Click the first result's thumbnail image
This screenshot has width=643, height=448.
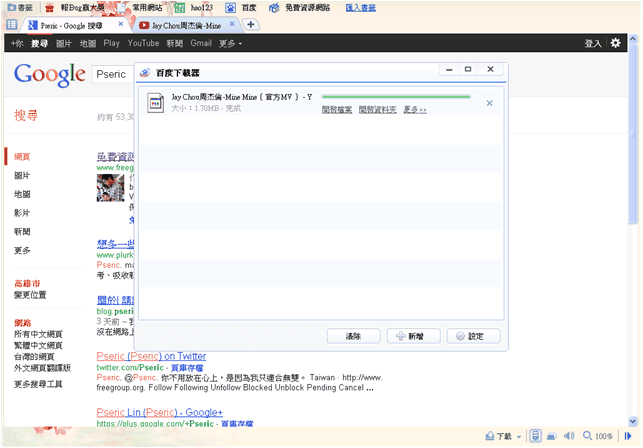(x=110, y=188)
